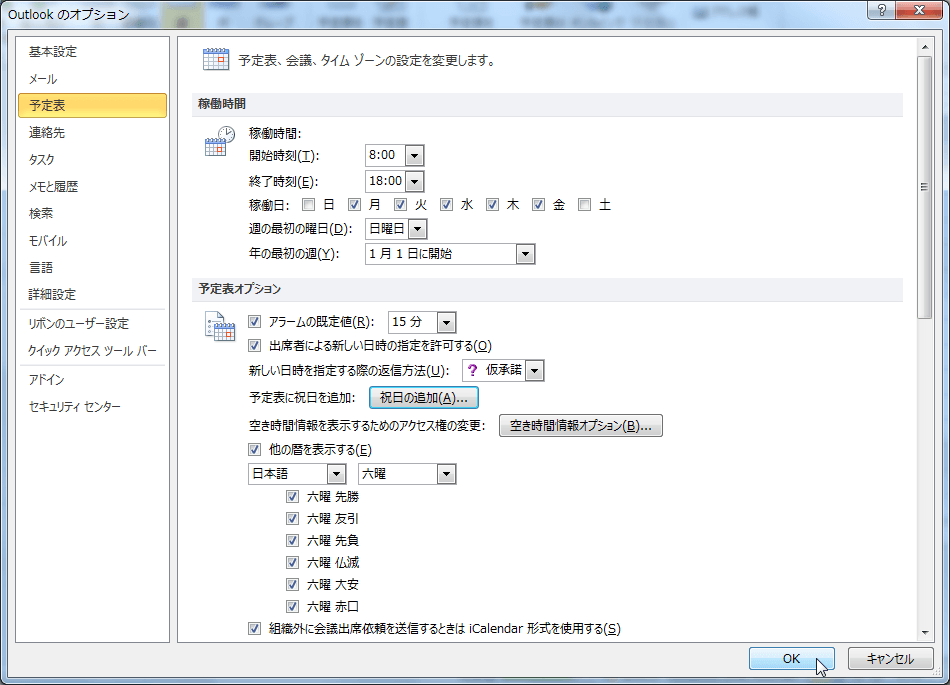Image resolution: width=950 pixels, height=685 pixels.
Task: Select 検索 in the options sidebar
Action: (x=92, y=213)
